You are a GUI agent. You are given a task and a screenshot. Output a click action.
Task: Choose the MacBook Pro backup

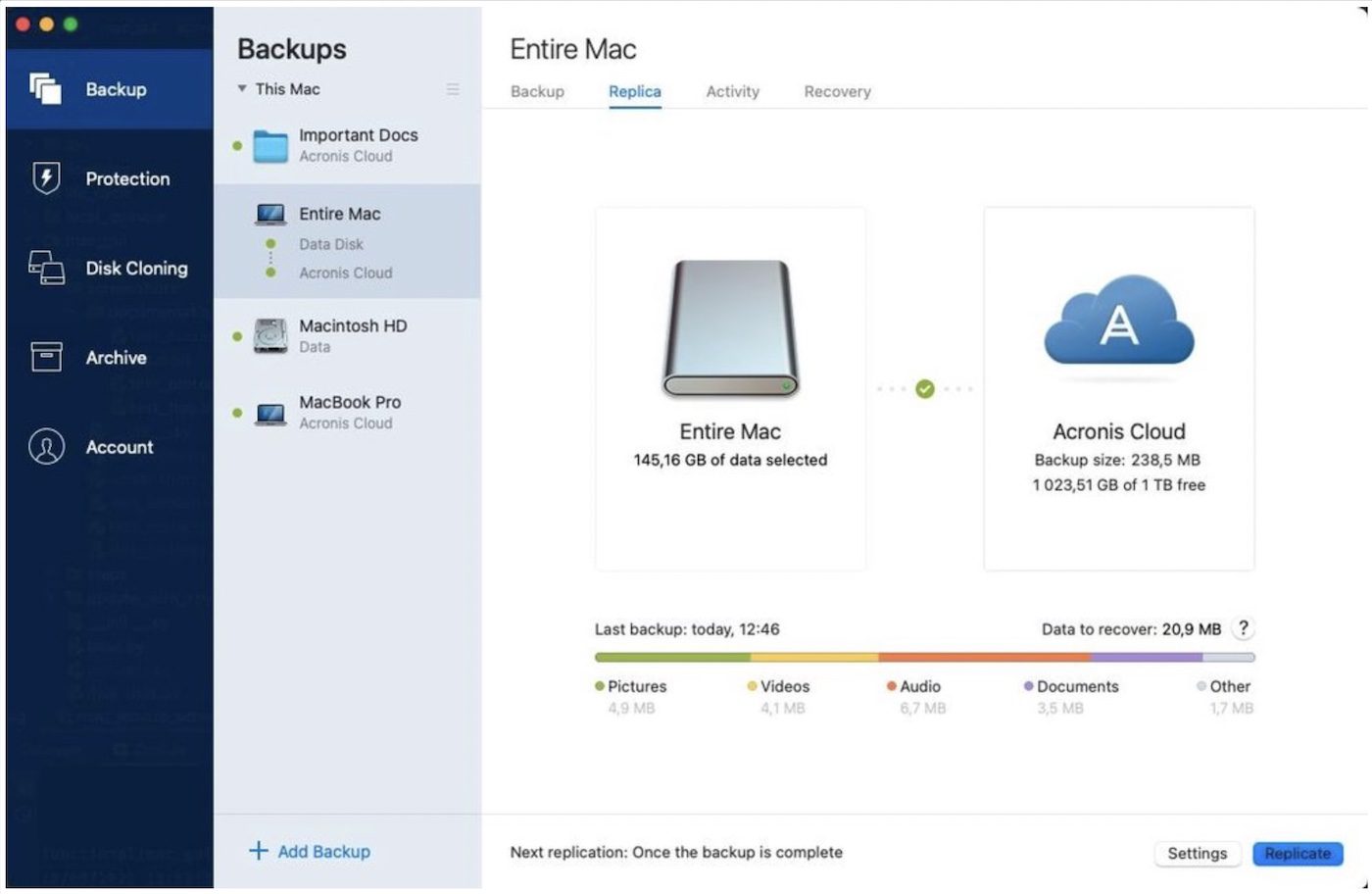click(348, 412)
